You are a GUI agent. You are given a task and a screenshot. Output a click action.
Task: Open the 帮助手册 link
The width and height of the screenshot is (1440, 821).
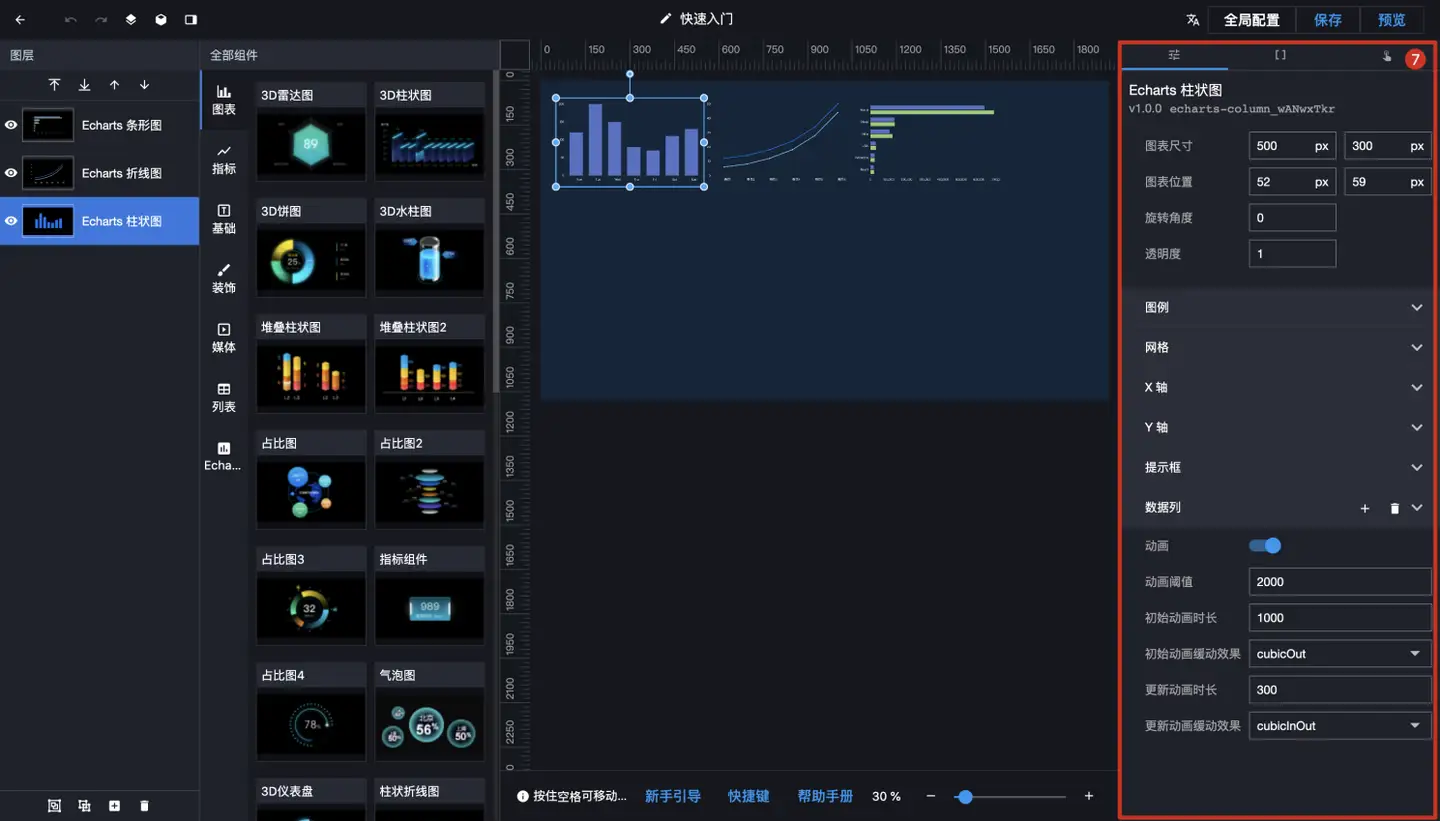825,796
